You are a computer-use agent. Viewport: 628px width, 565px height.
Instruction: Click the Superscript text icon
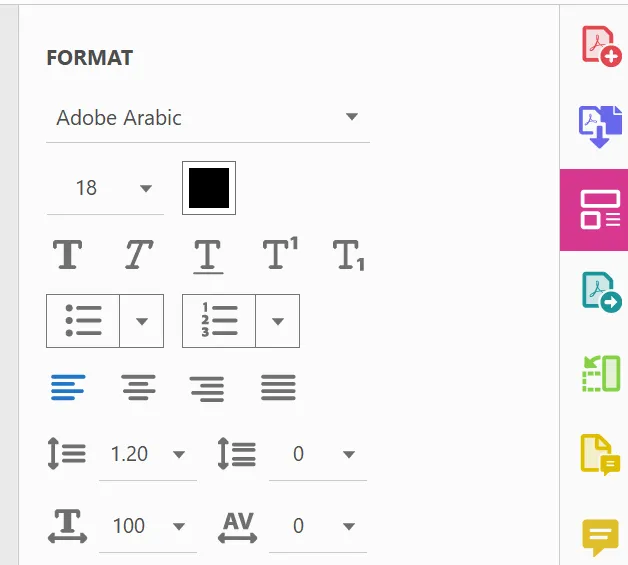coord(280,255)
